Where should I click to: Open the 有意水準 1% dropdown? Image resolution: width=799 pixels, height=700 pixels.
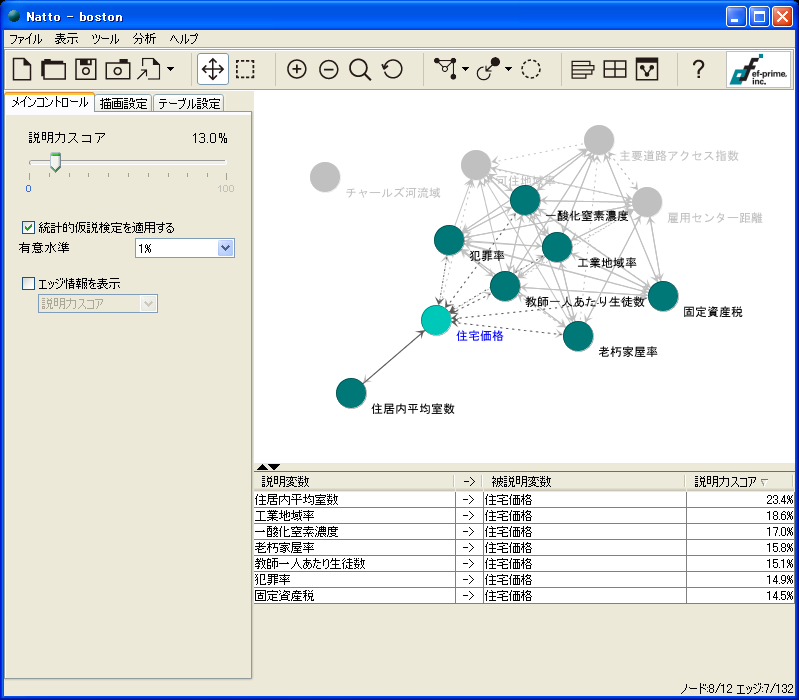click(x=225, y=248)
